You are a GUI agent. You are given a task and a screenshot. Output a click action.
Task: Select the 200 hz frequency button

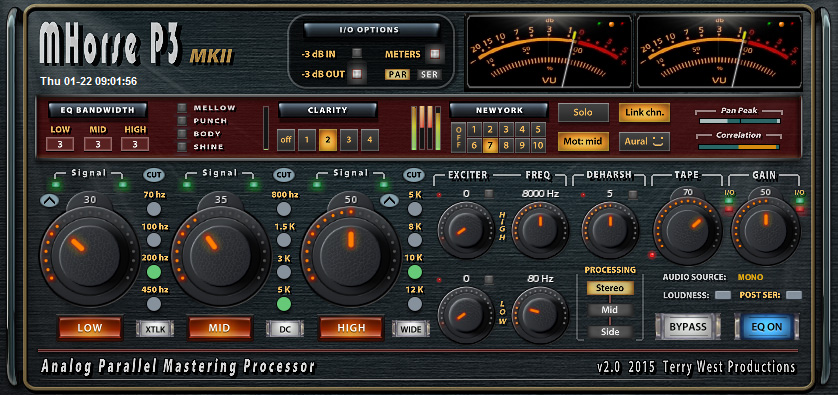(x=154, y=272)
